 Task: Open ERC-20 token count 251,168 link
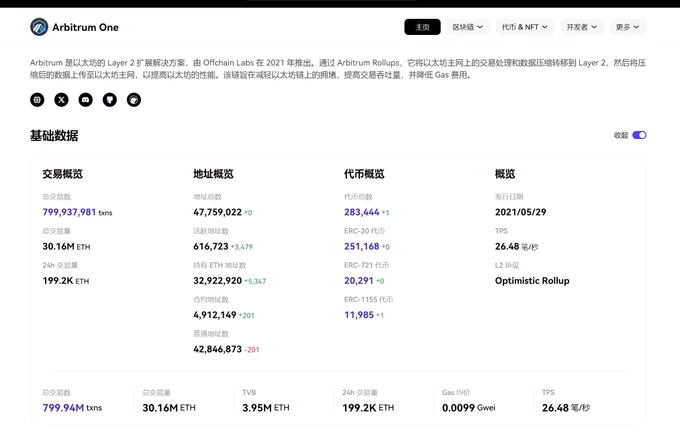tap(362, 246)
